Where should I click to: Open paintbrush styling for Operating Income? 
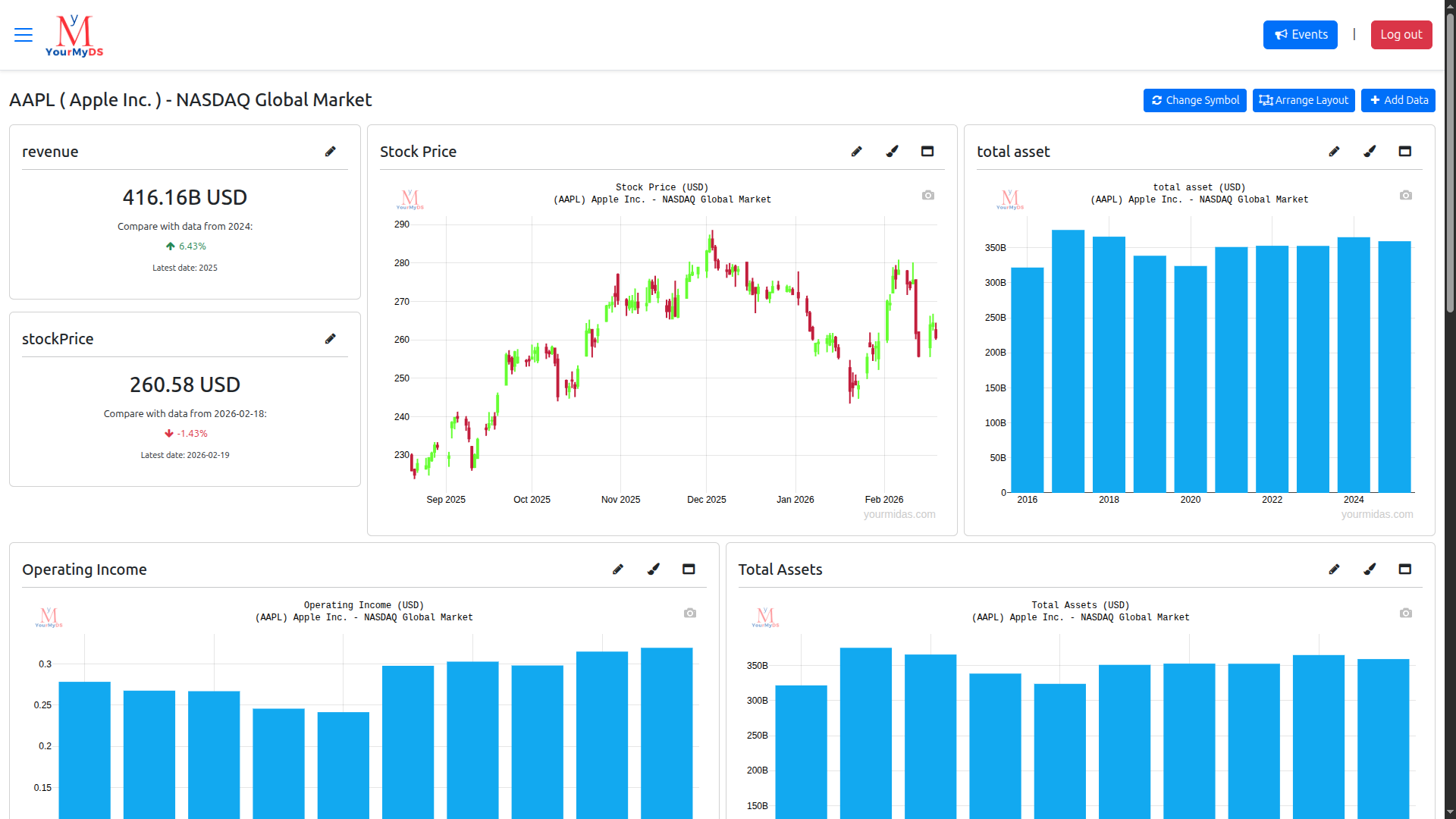[653, 570]
